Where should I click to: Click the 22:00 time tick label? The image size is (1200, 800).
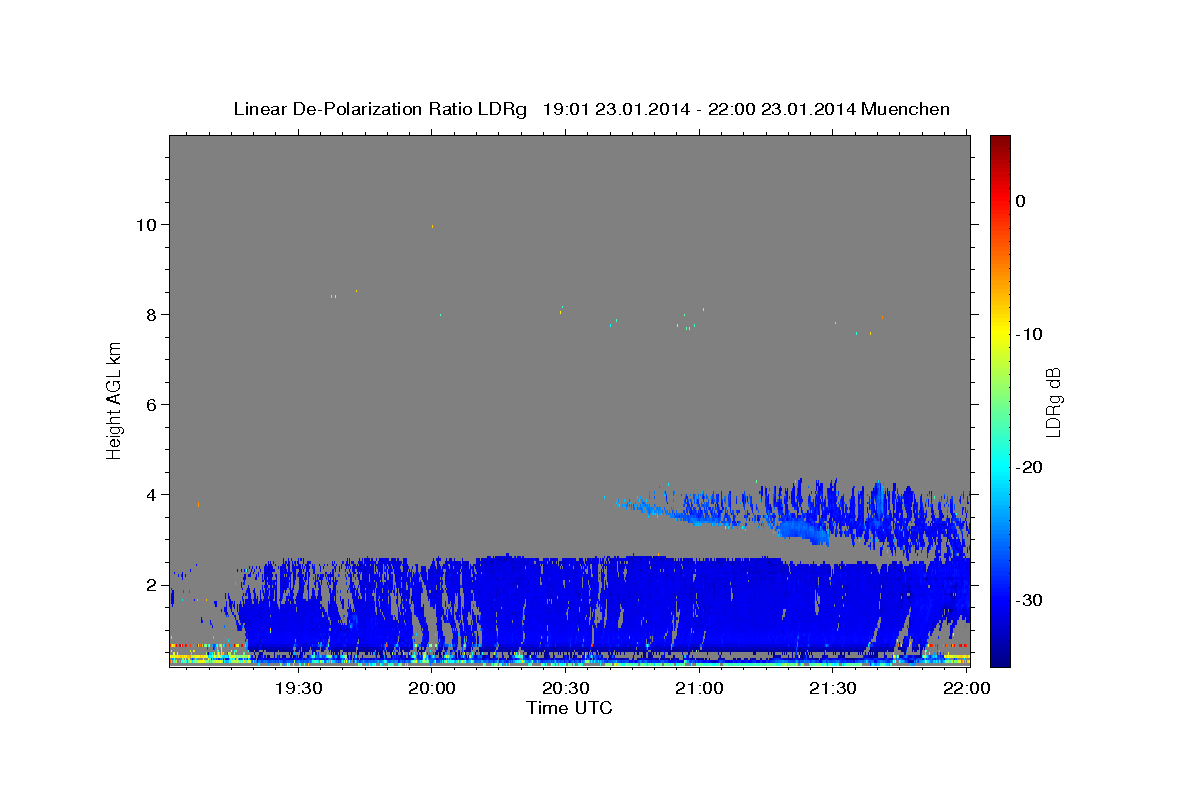pyautogui.click(x=966, y=688)
